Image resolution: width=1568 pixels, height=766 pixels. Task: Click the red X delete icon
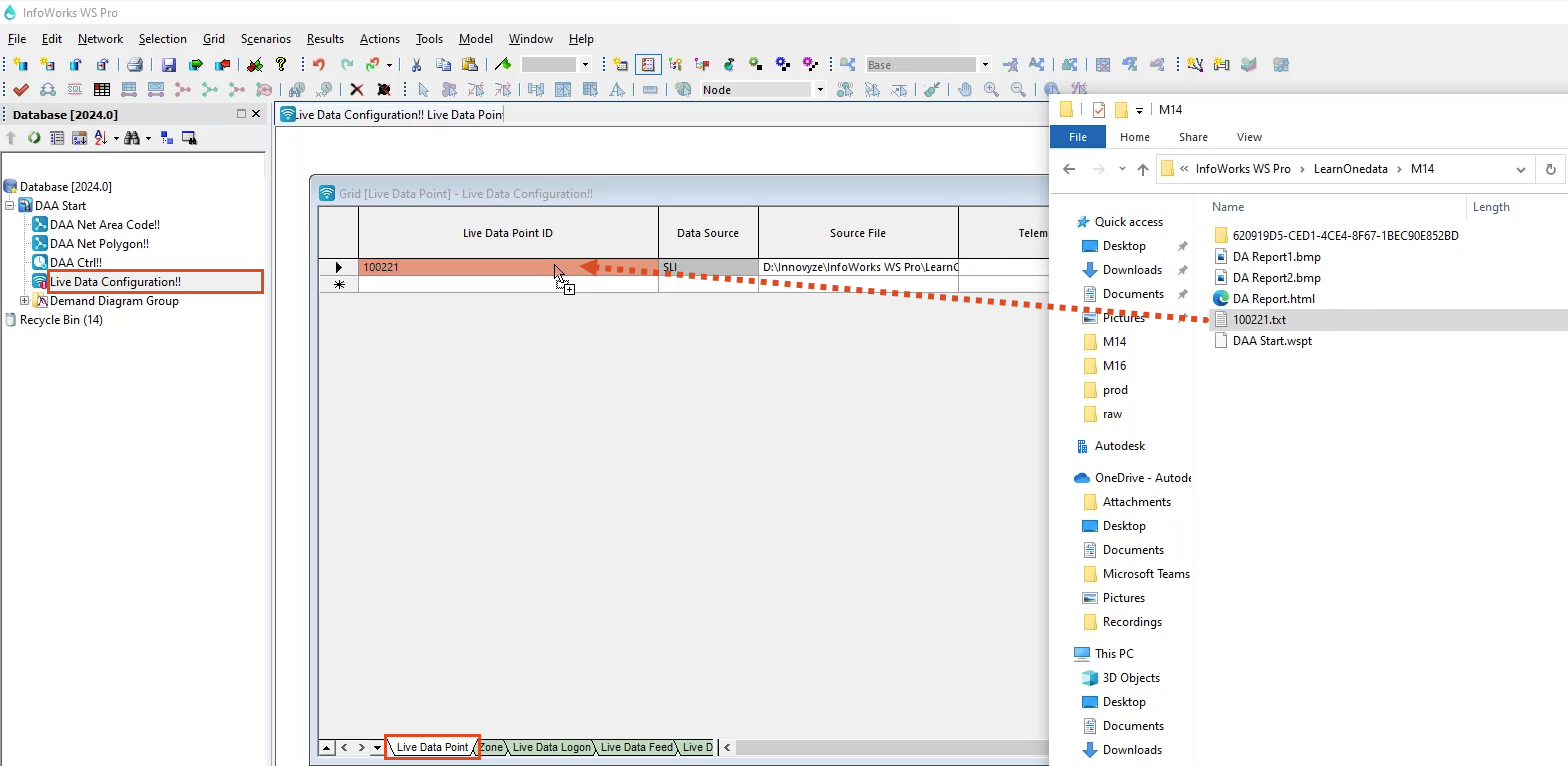[356, 90]
